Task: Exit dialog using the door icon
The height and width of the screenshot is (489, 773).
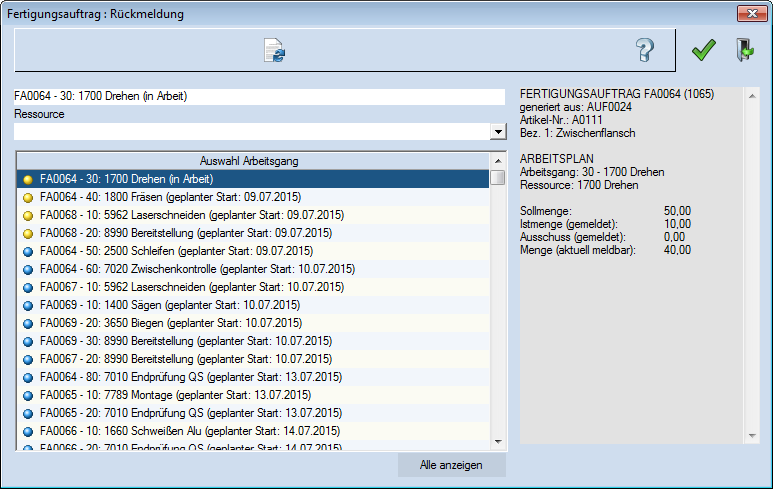Action: point(745,51)
